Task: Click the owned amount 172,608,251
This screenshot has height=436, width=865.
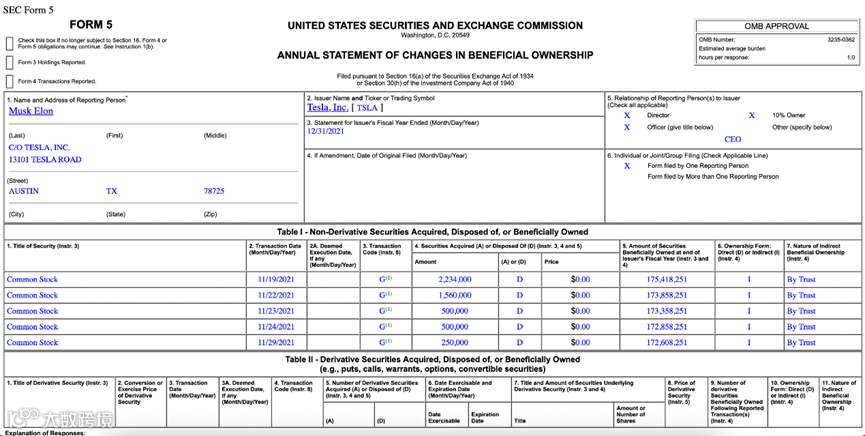Action: [666, 343]
